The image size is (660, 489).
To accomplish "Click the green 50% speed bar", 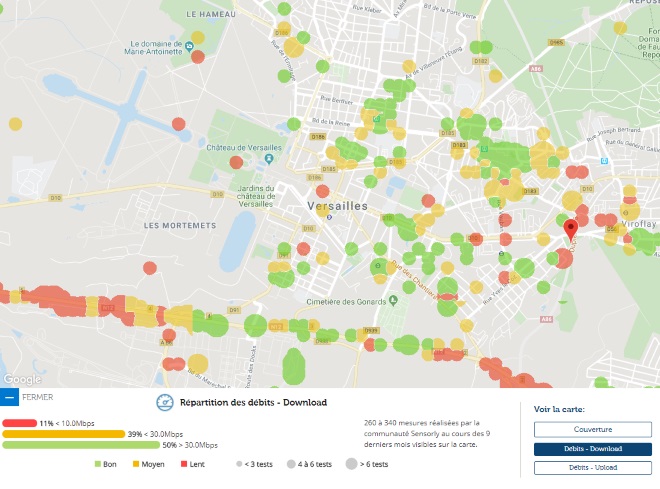I will point(81,445).
